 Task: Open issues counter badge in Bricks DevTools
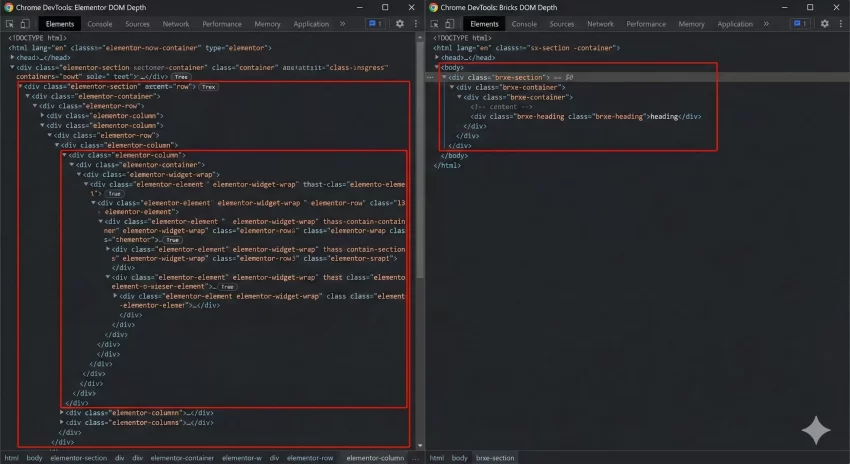[800, 24]
